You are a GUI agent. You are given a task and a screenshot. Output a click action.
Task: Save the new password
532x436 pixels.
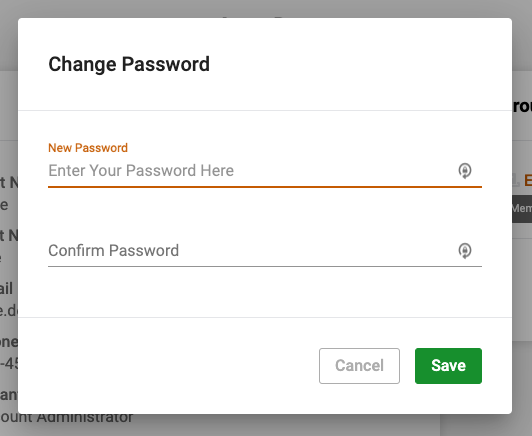click(448, 366)
